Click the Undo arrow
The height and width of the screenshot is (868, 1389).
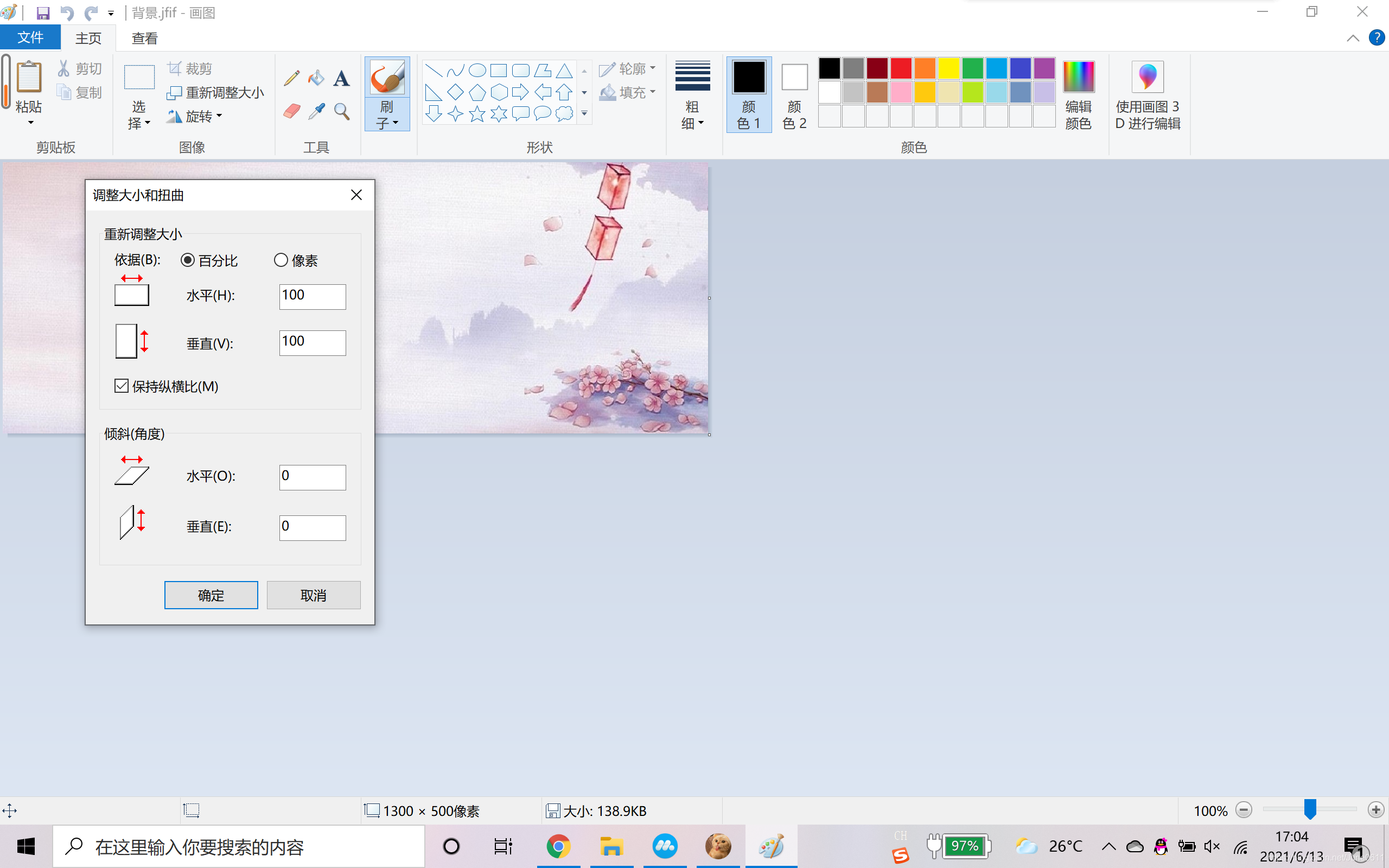(x=67, y=12)
